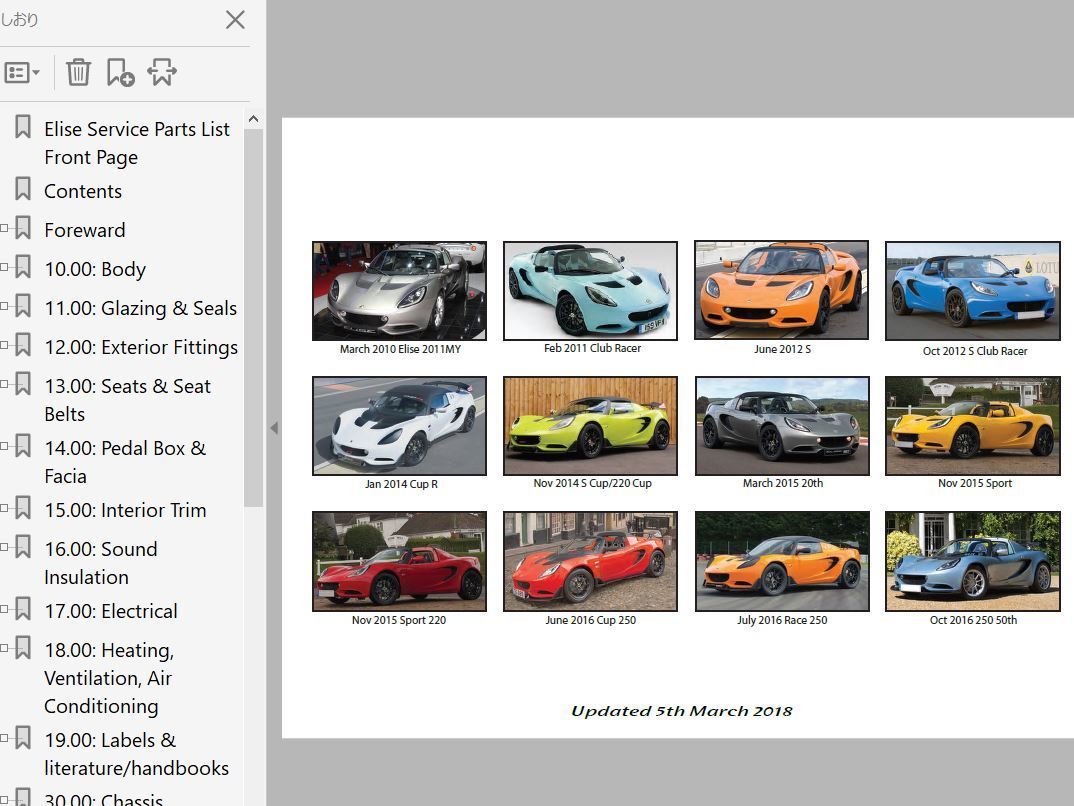Screen dimensions: 1074x806
Task: Click bookmark icon beside 10.00: Body
Action: pos(23,266)
